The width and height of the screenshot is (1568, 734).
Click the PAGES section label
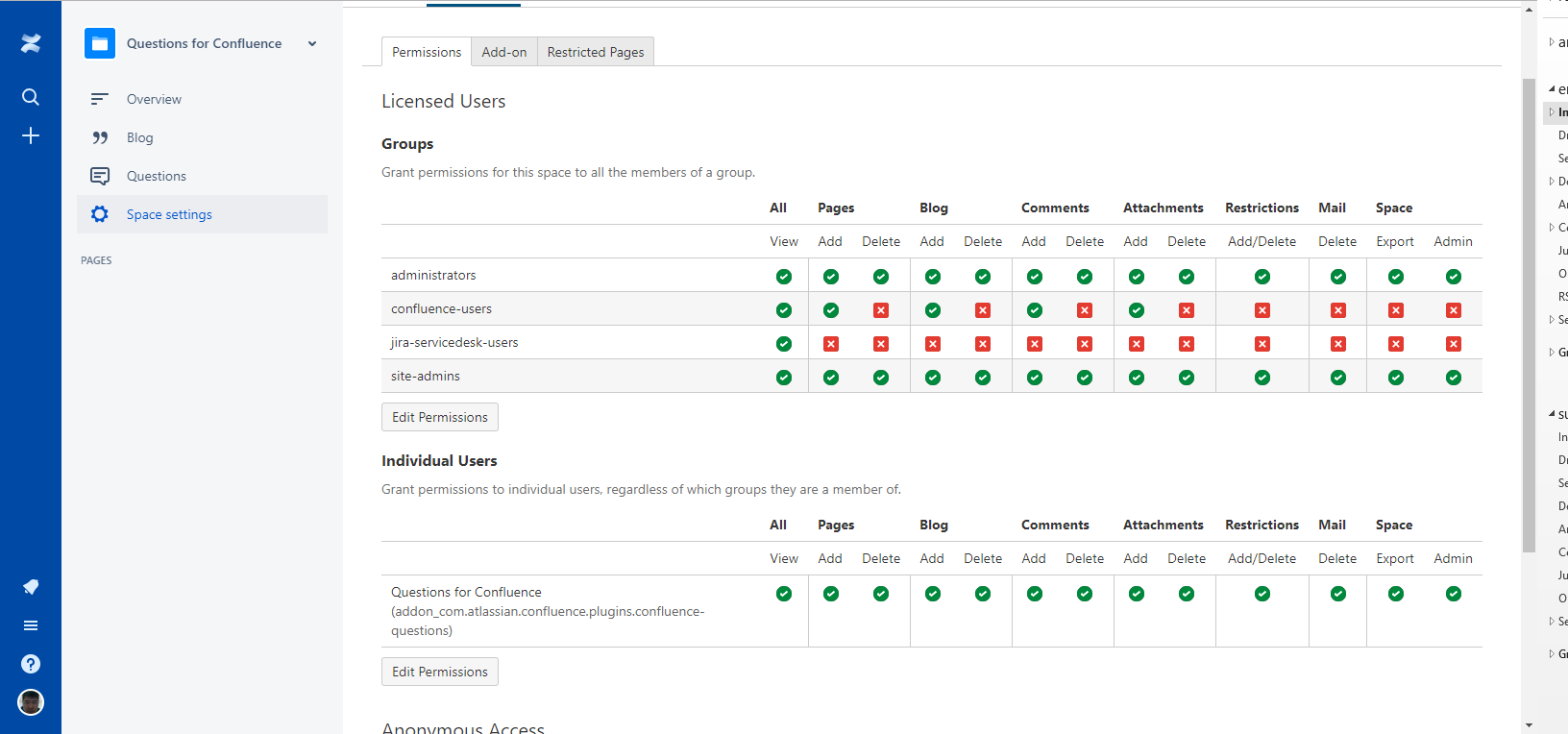pos(96,260)
